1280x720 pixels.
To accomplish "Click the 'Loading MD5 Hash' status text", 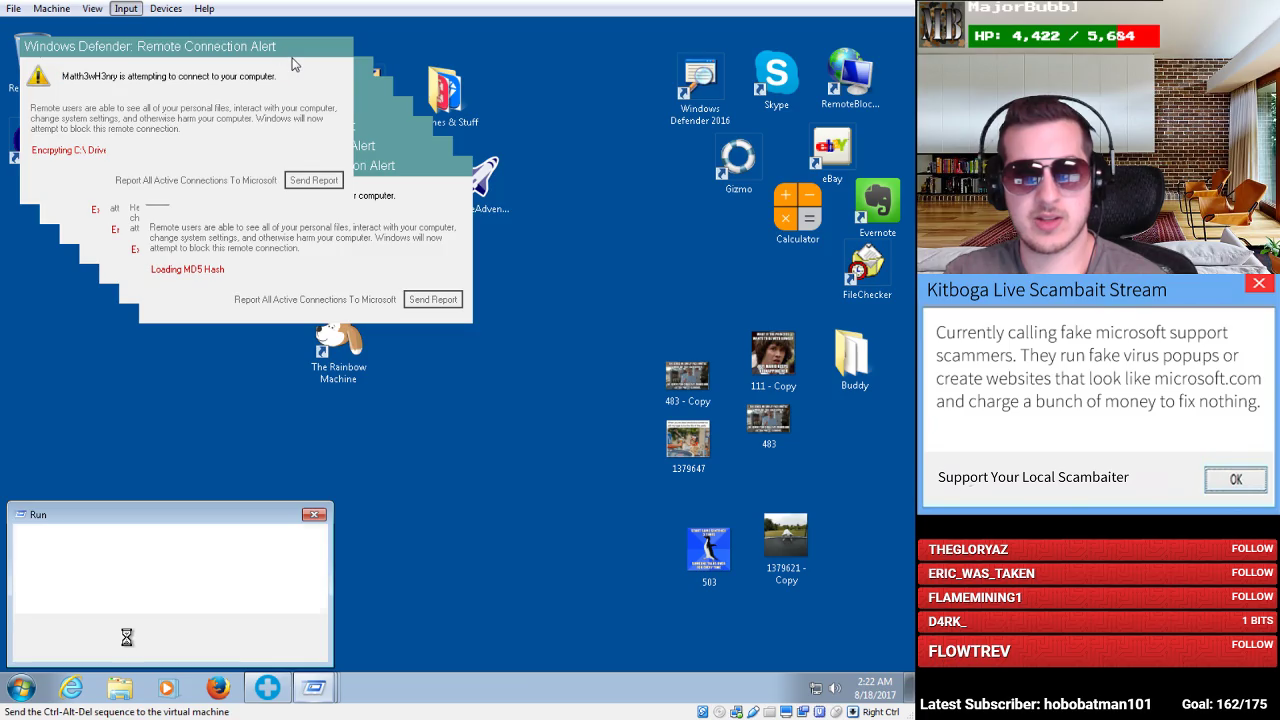I will [x=187, y=269].
